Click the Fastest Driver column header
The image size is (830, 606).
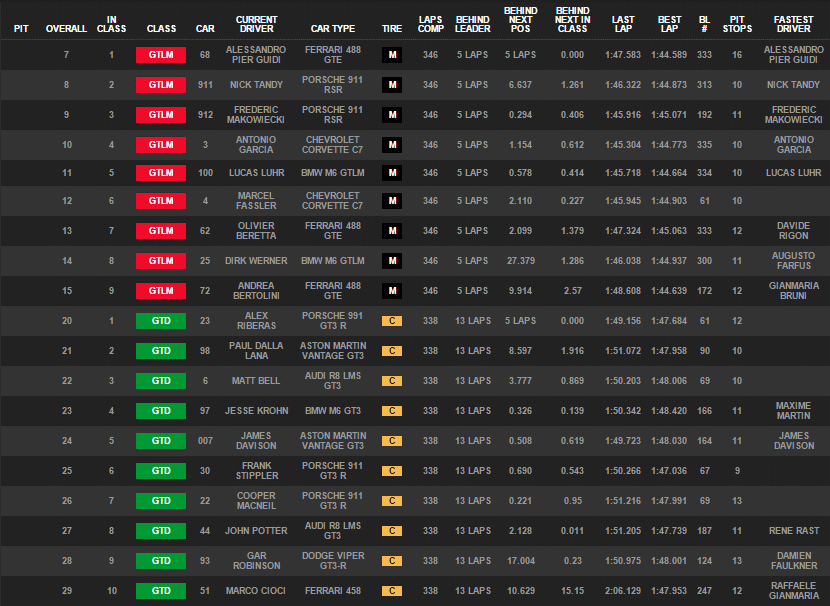click(x=794, y=24)
